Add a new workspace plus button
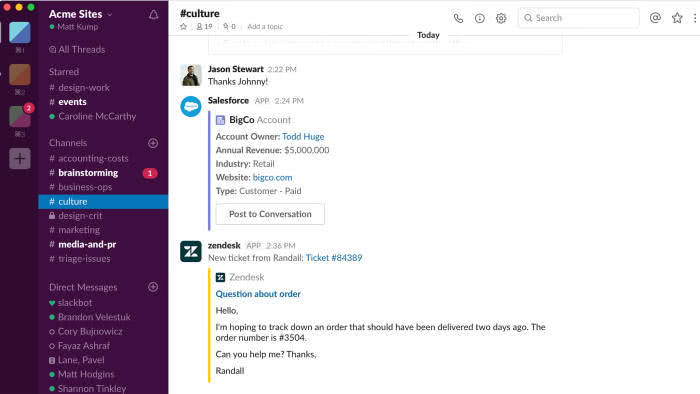The width and height of the screenshot is (700, 394). coord(20,158)
